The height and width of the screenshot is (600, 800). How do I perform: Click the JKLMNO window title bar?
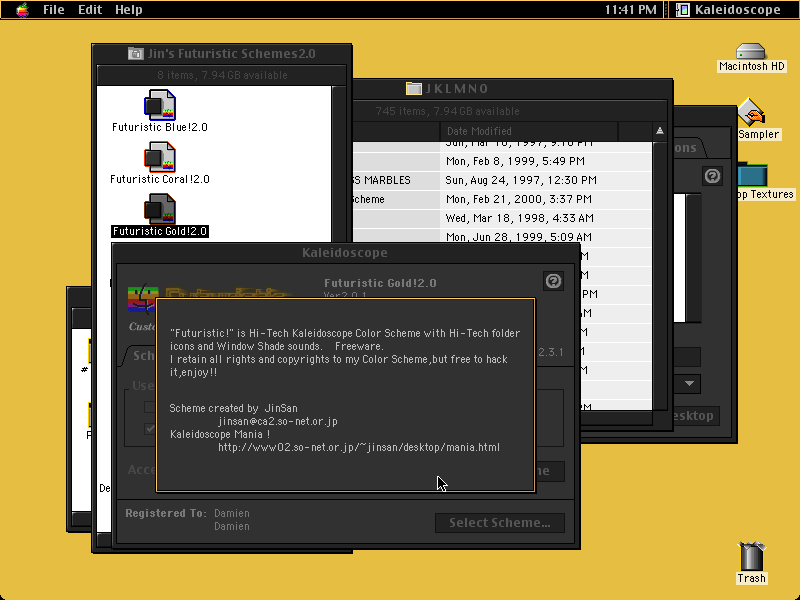513,88
